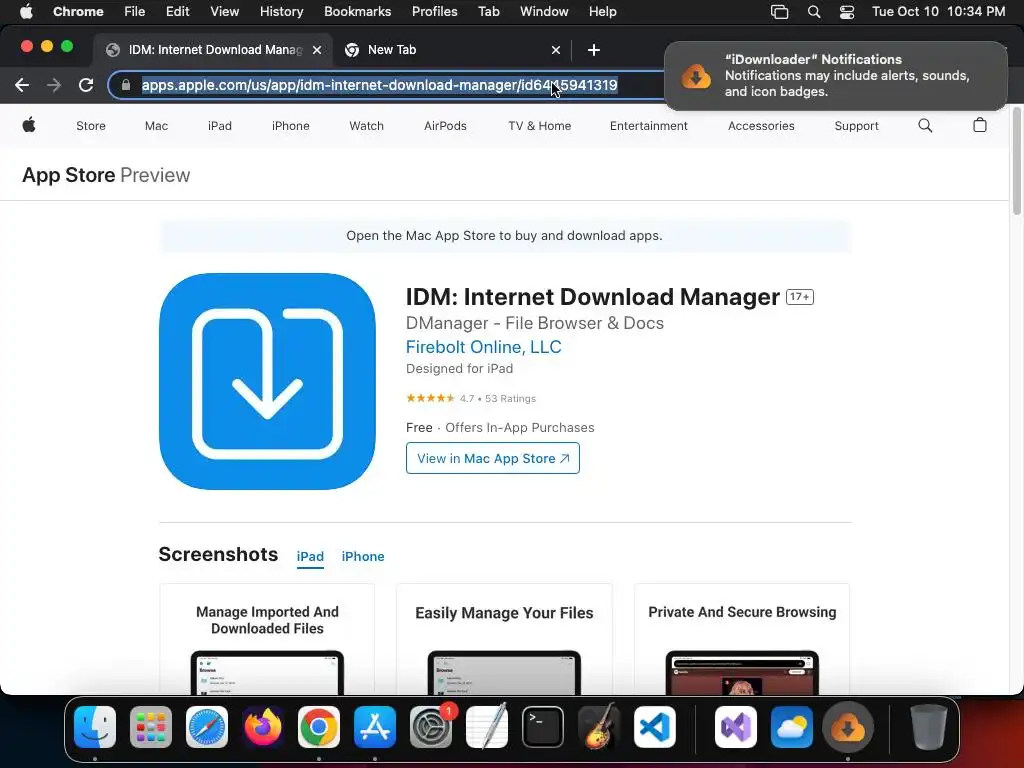Open App Store from the Dock
The image size is (1024, 768).
375,727
